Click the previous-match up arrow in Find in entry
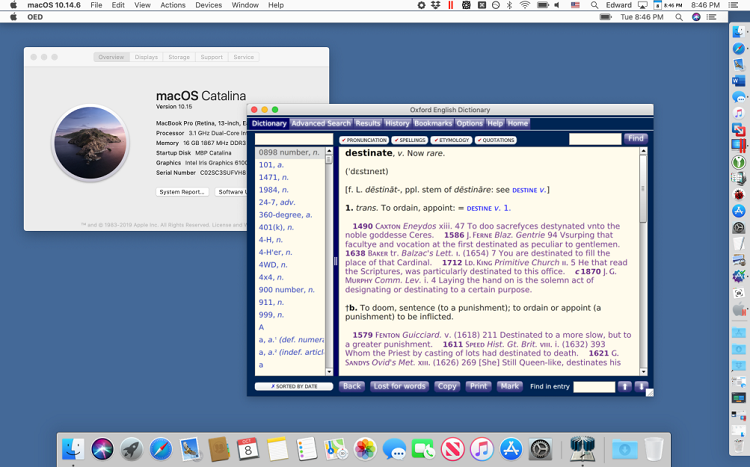Screen dimensions: 750x467 coord(624,386)
